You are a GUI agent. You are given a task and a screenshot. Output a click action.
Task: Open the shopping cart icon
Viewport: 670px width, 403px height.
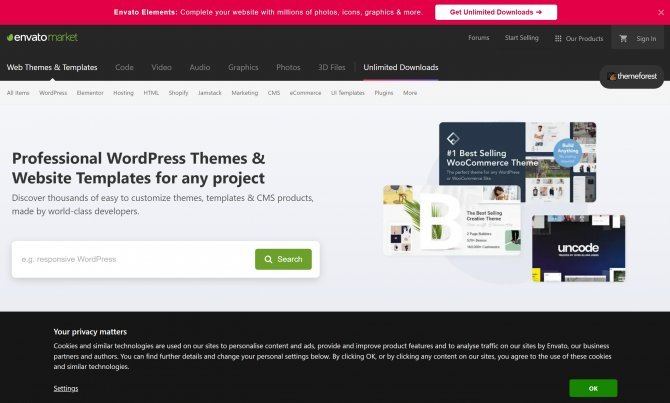[x=623, y=38]
